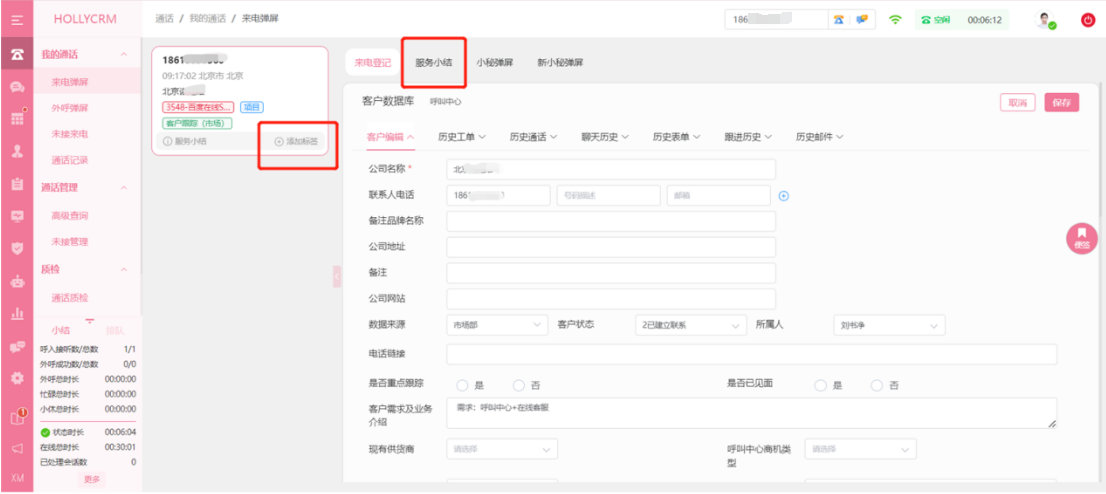Open the clipboard work order icon in sidebar
1106x494 pixels.
click(17, 183)
